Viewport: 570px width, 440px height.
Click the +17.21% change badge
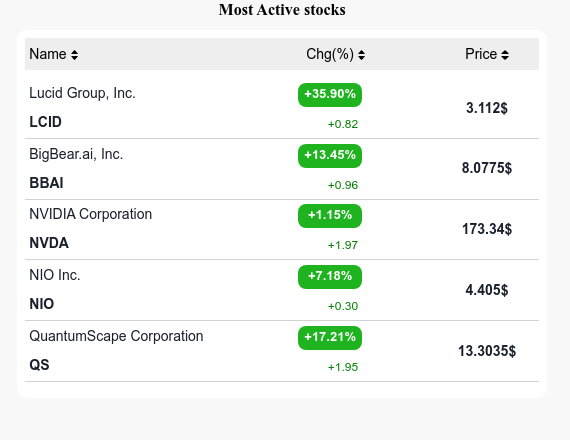tap(330, 338)
